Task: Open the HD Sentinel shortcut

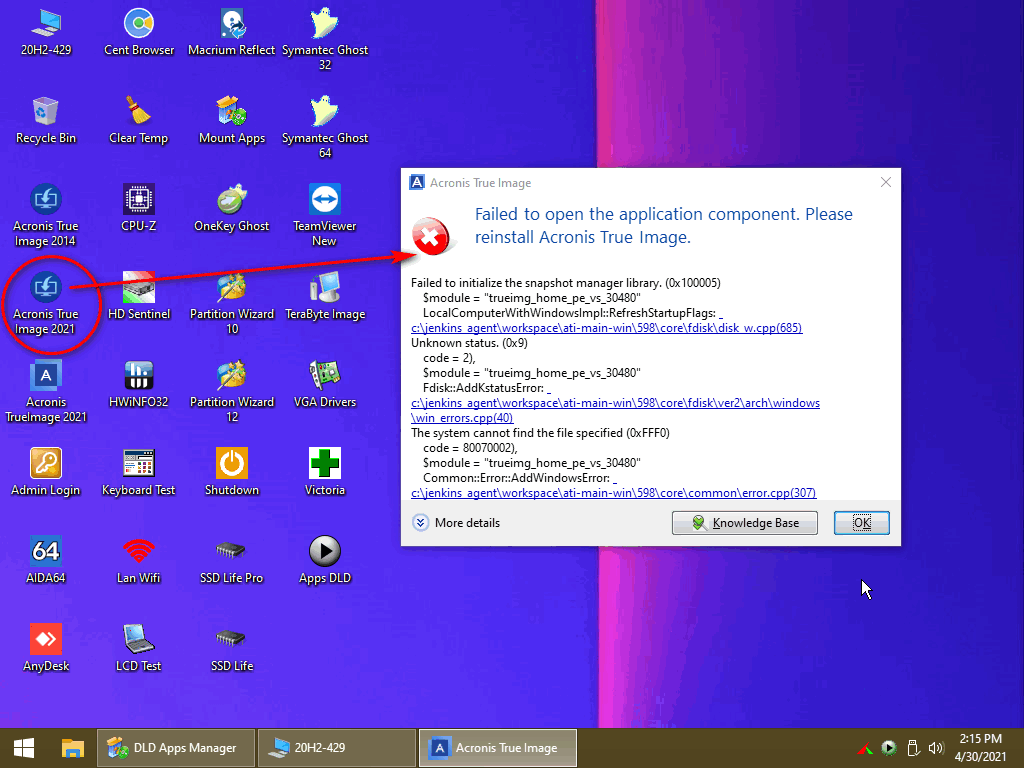Action: click(x=138, y=297)
